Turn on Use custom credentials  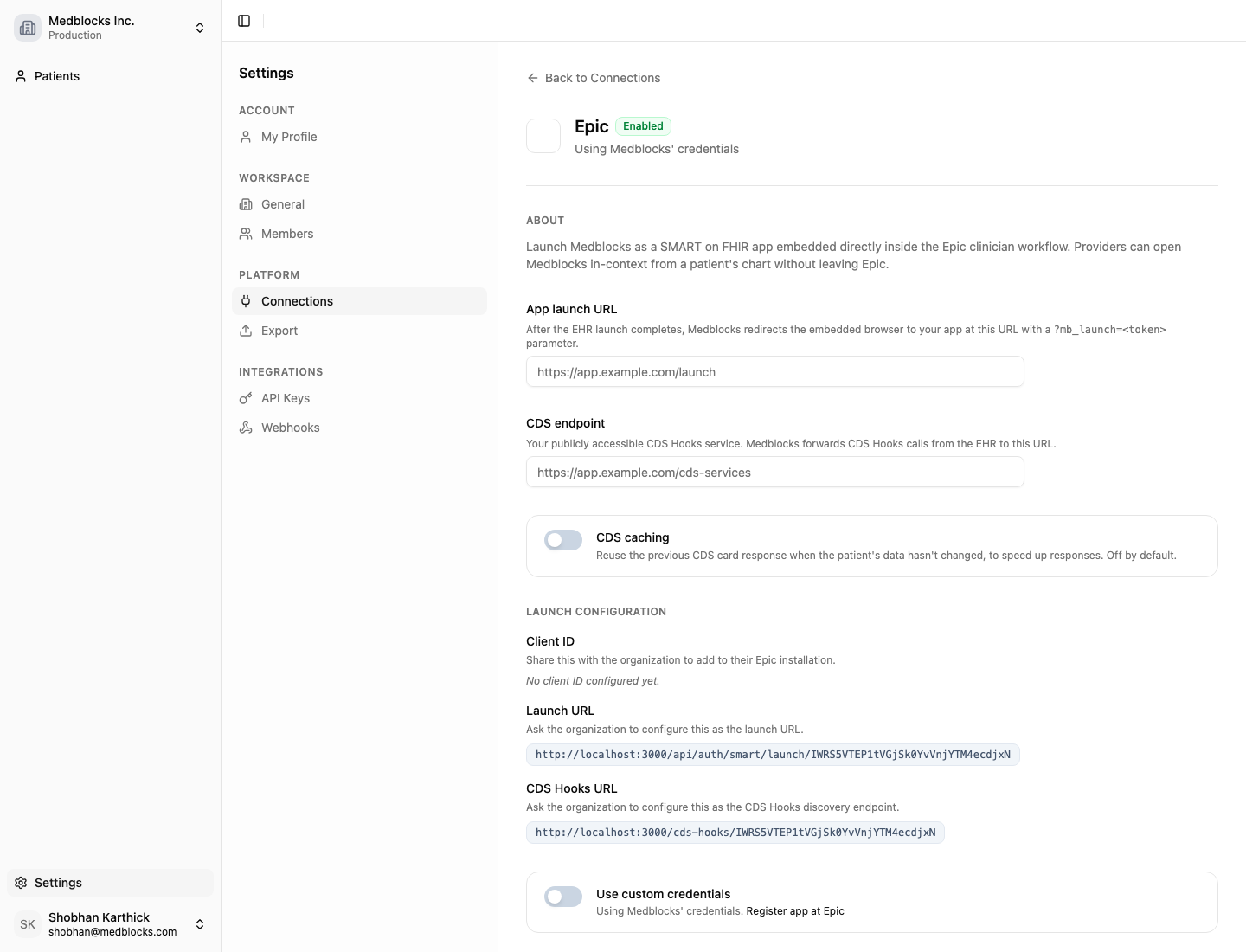point(563,897)
